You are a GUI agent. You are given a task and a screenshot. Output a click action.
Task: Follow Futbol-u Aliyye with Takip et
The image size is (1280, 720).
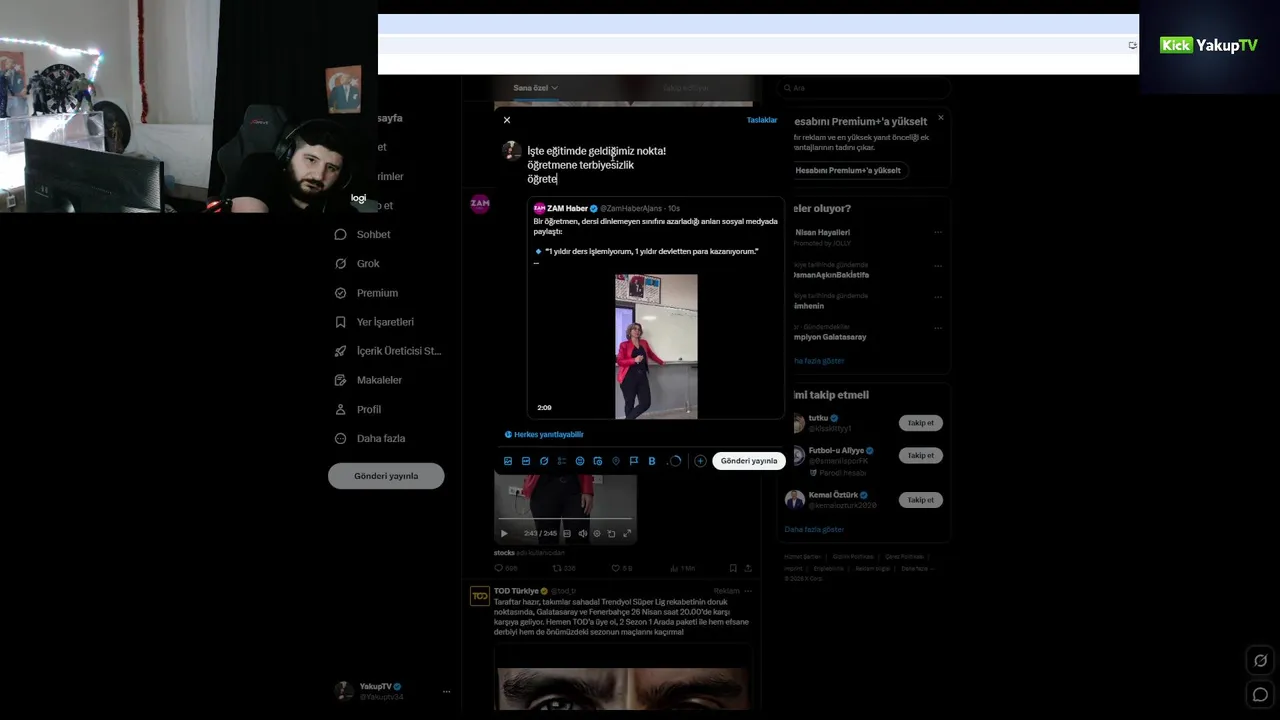[x=920, y=455]
